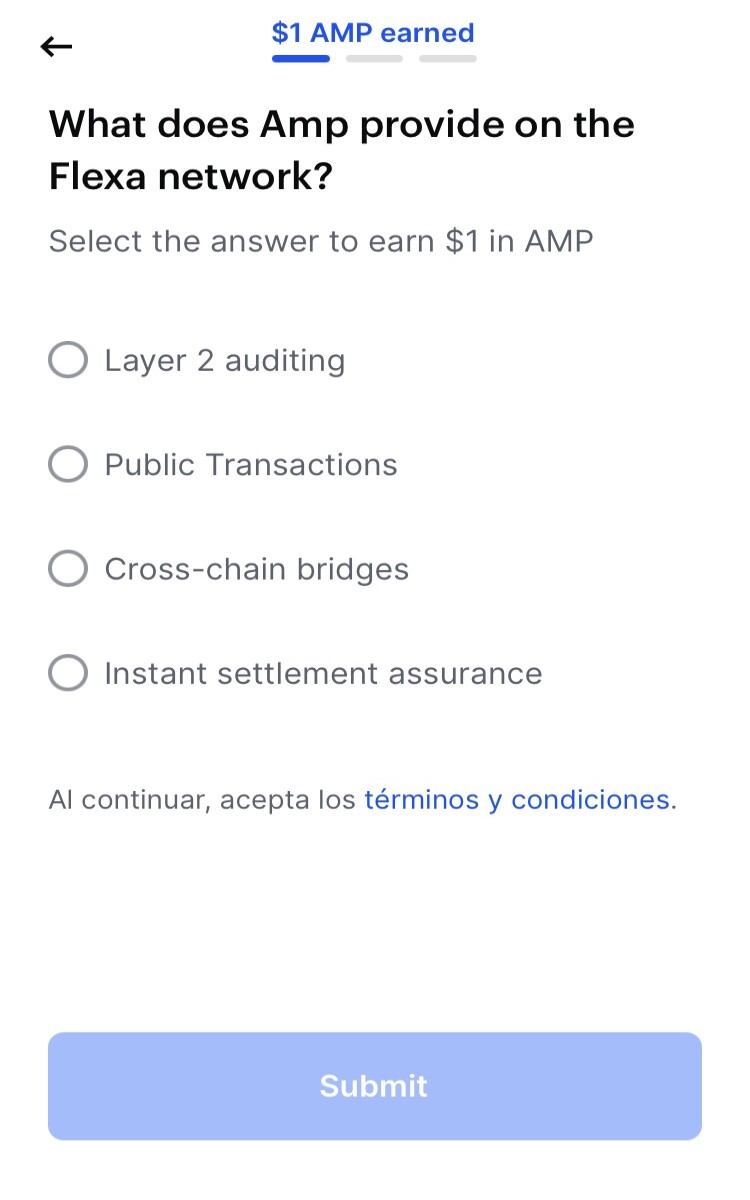The height and width of the screenshot is (1200, 750).
Task: Click the word condiciones in the link
Action: [x=591, y=800]
